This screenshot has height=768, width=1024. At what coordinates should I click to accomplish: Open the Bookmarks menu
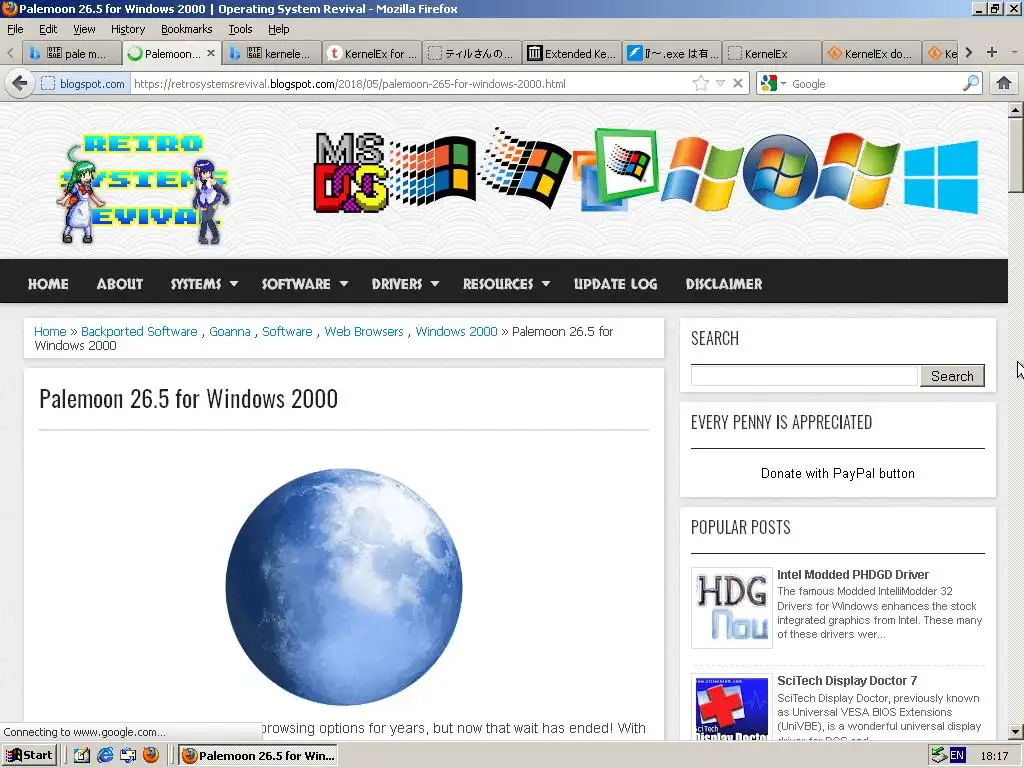tap(186, 29)
